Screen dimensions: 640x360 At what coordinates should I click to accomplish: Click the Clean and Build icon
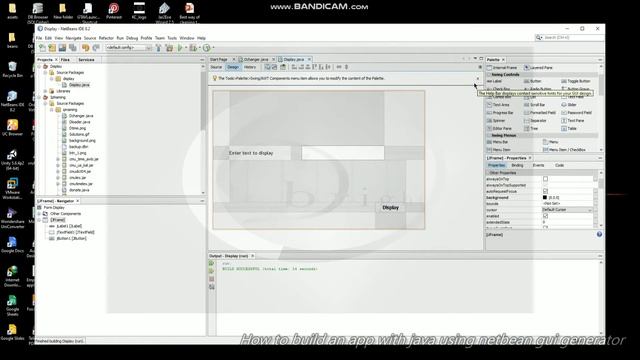coord(169,48)
